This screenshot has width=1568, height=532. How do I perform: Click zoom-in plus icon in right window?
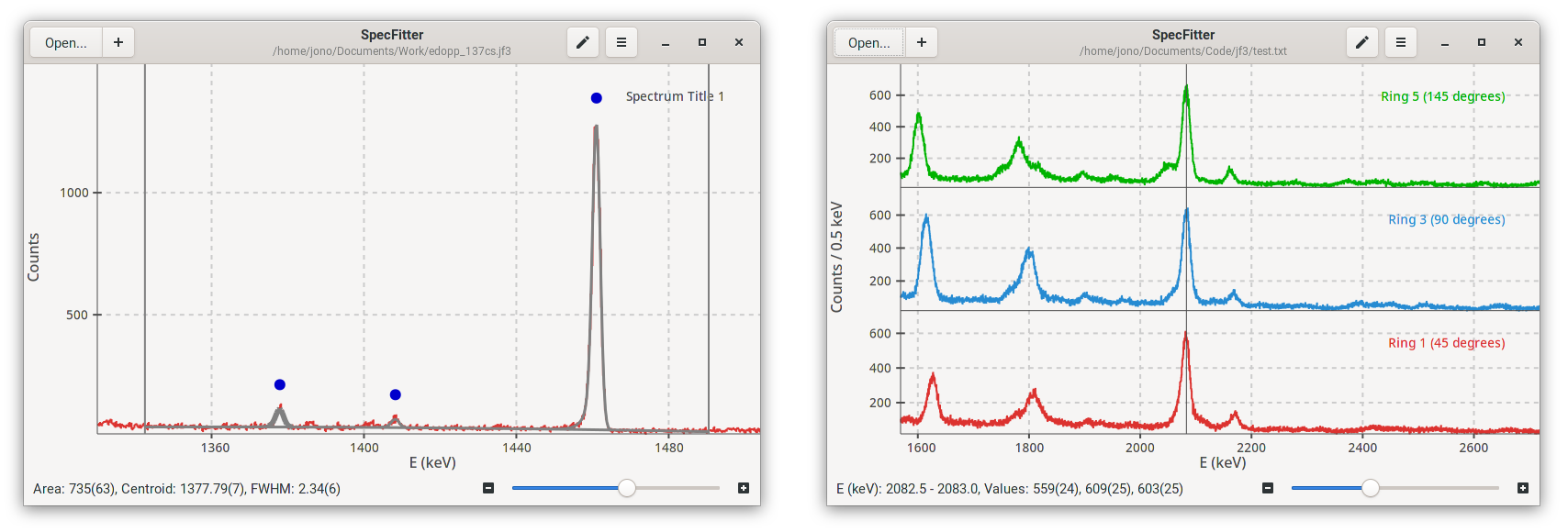1523,488
